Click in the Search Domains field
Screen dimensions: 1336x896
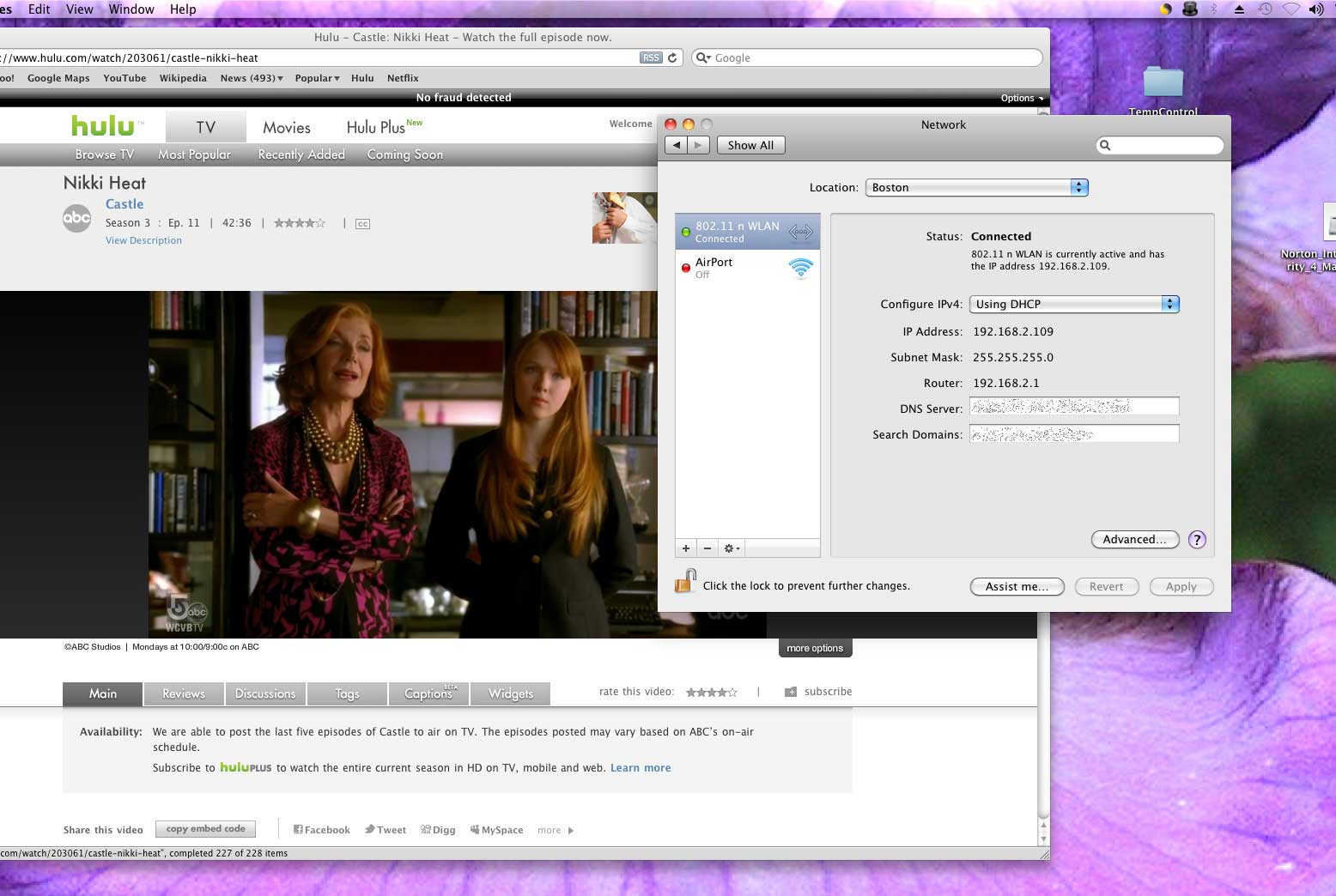[x=1074, y=433]
